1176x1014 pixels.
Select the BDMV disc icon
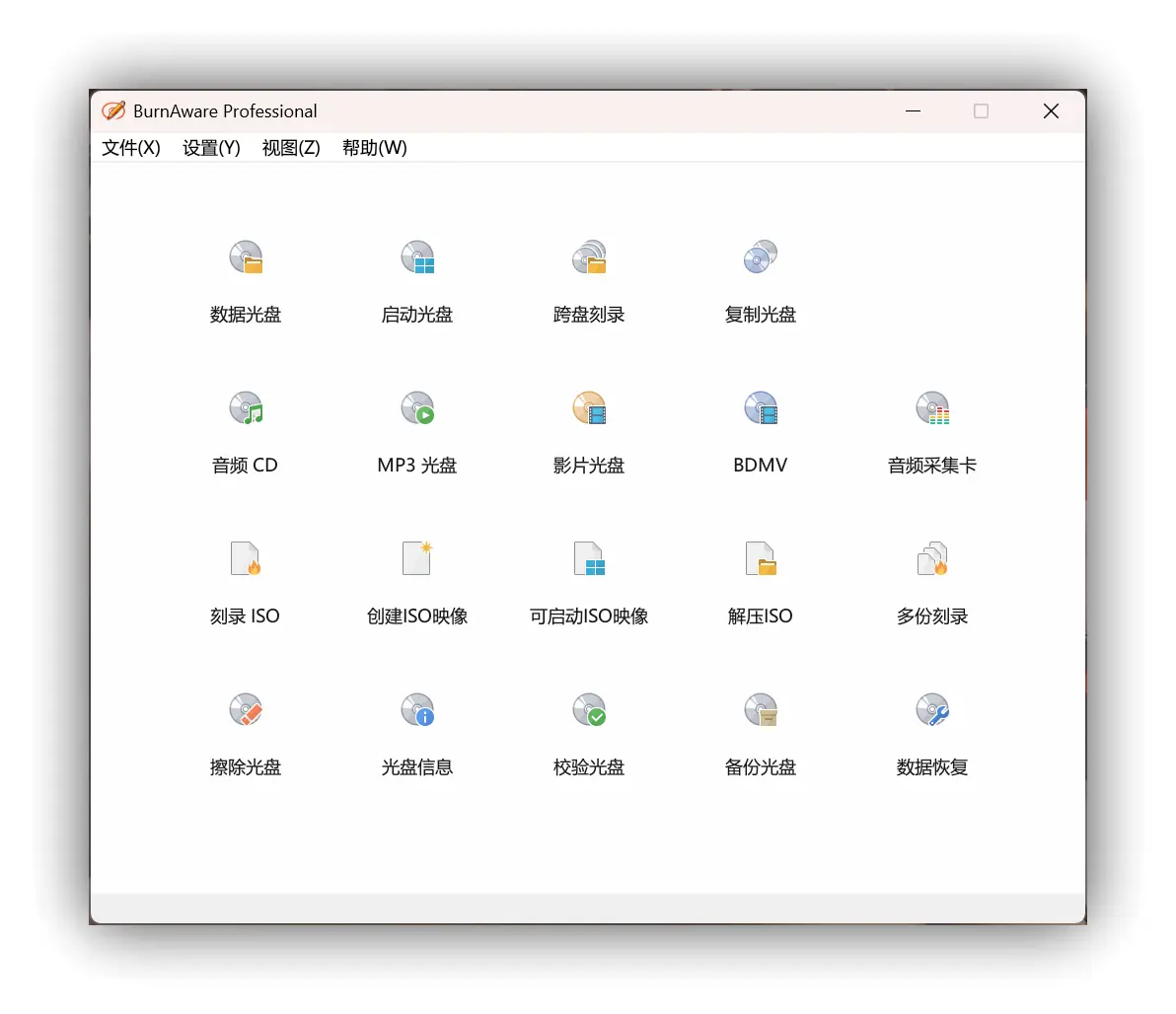[761, 408]
